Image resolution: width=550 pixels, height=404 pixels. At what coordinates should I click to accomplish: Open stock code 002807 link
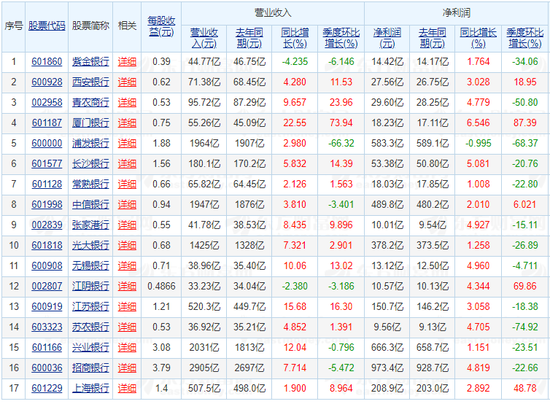click(x=47, y=286)
